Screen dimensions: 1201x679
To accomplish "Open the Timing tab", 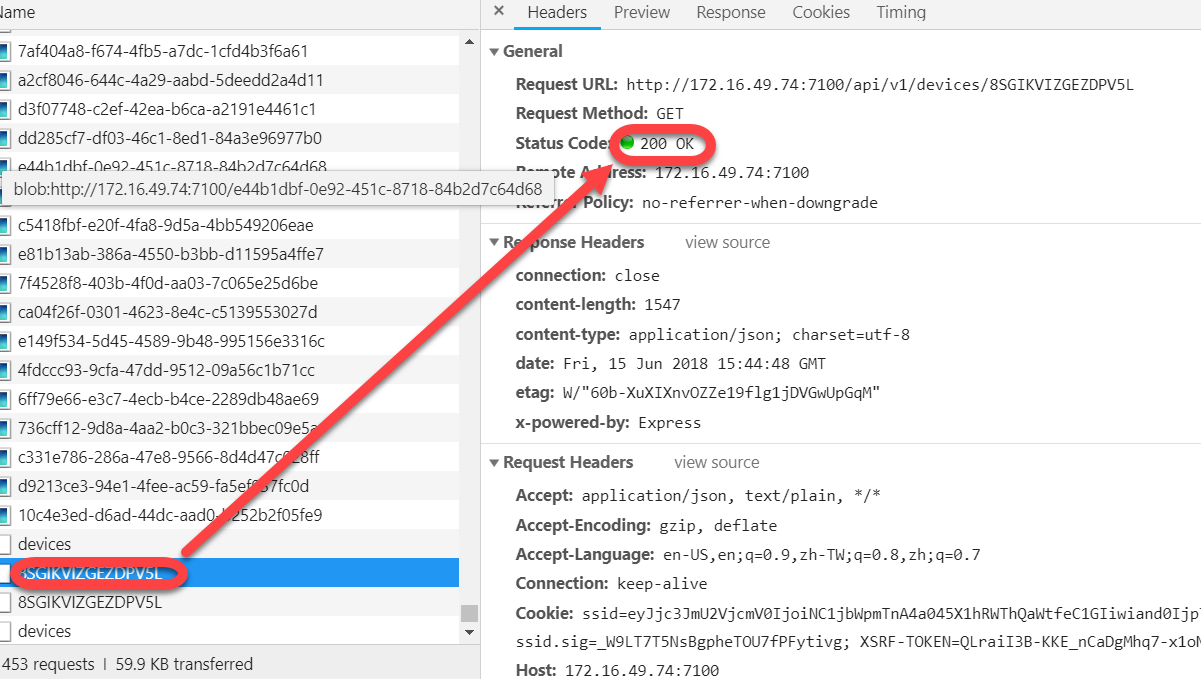I will tap(899, 13).
